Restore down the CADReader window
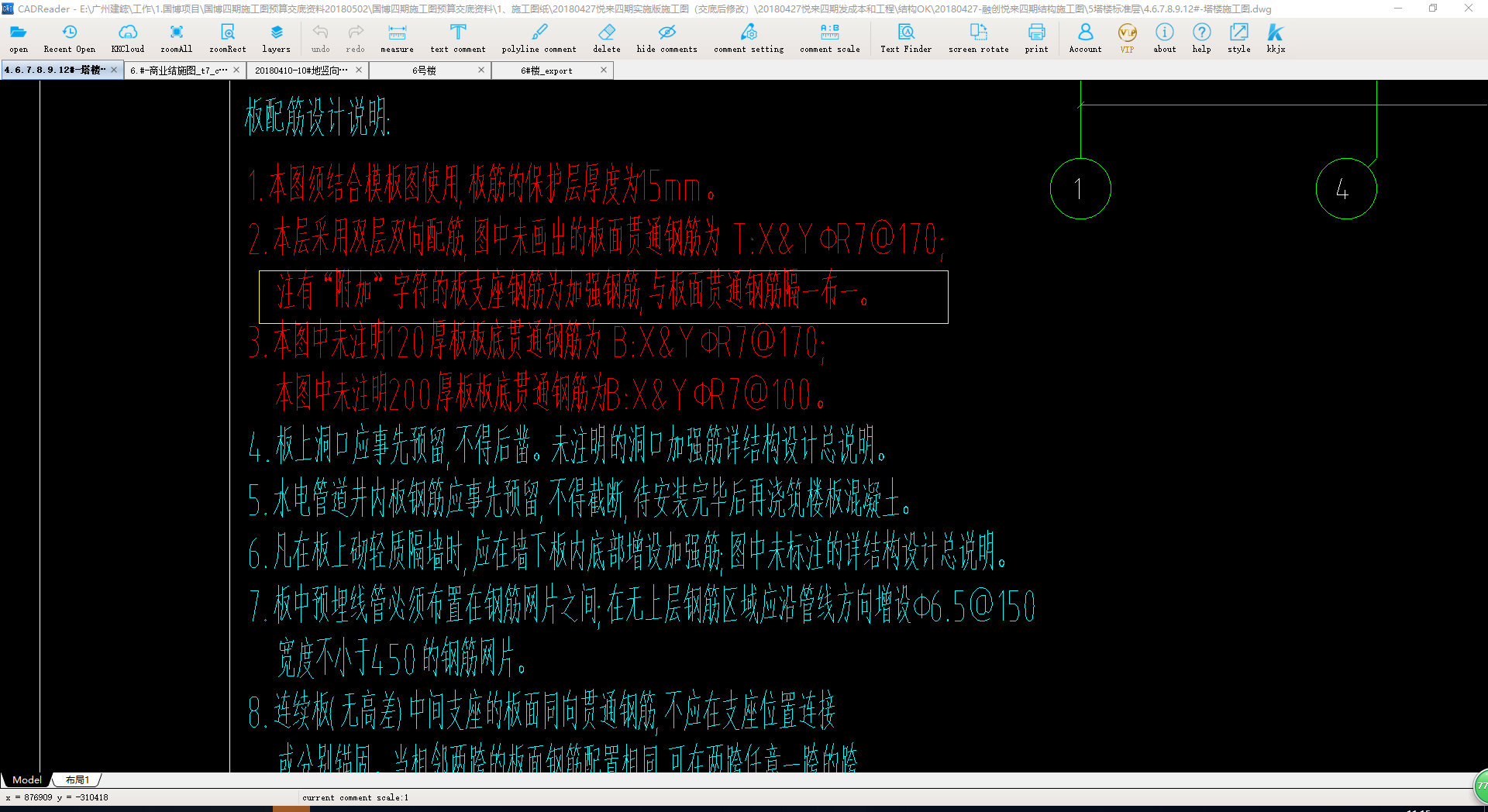The height and width of the screenshot is (812, 1488). coord(1433,9)
